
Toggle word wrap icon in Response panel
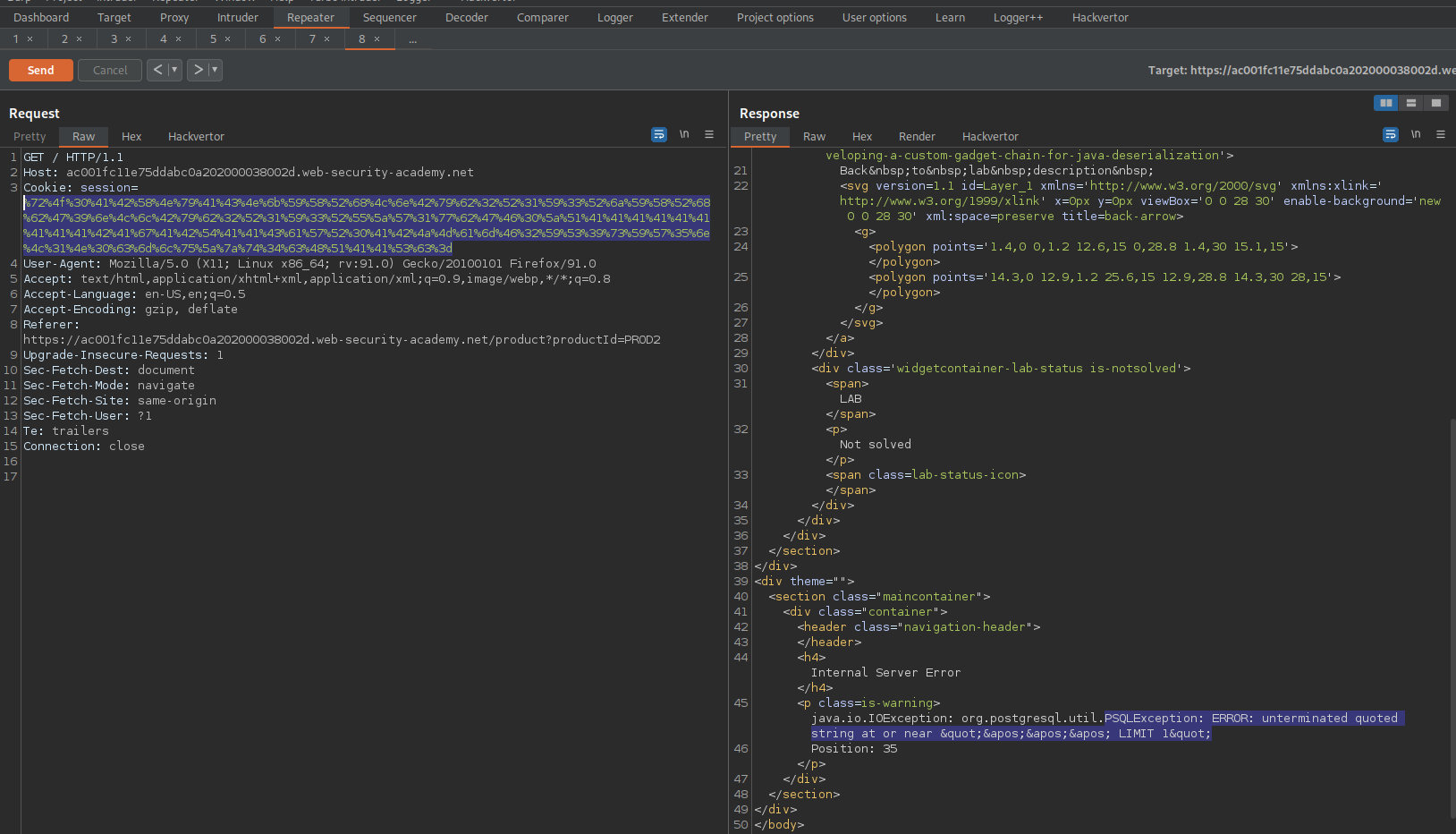pos(1391,134)
